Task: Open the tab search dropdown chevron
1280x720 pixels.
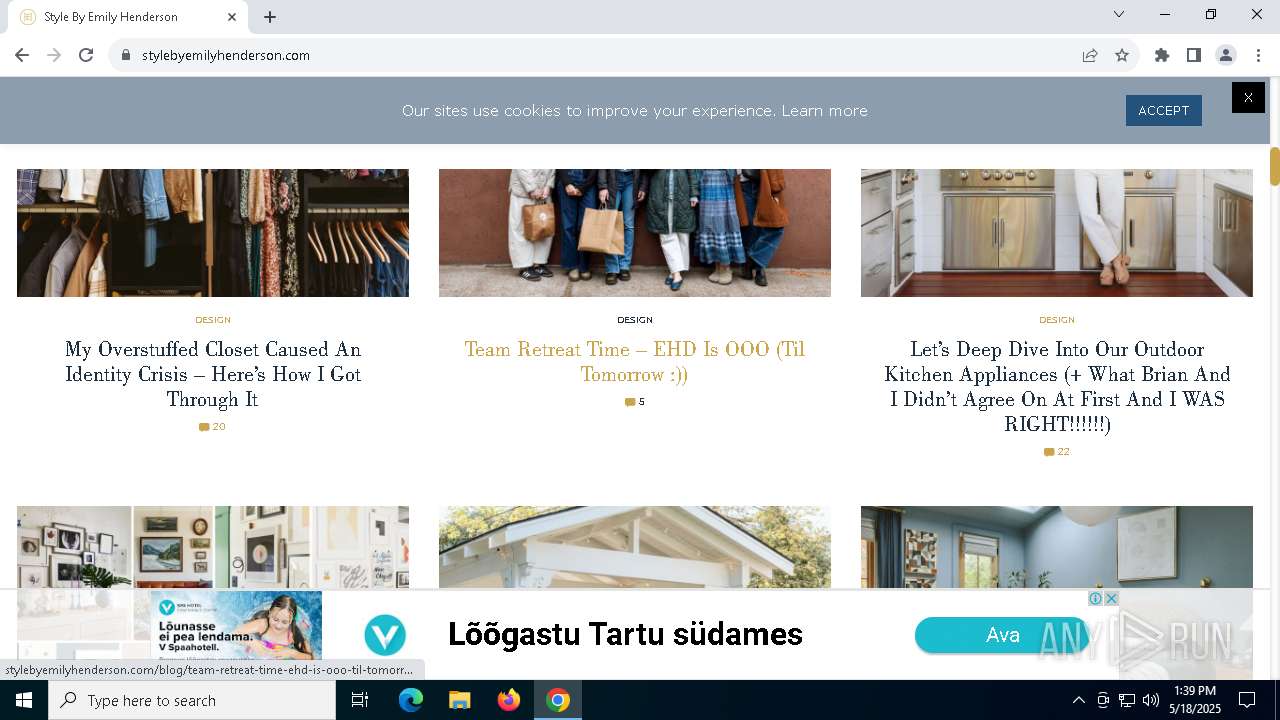Action: [x=1119, y=14]
